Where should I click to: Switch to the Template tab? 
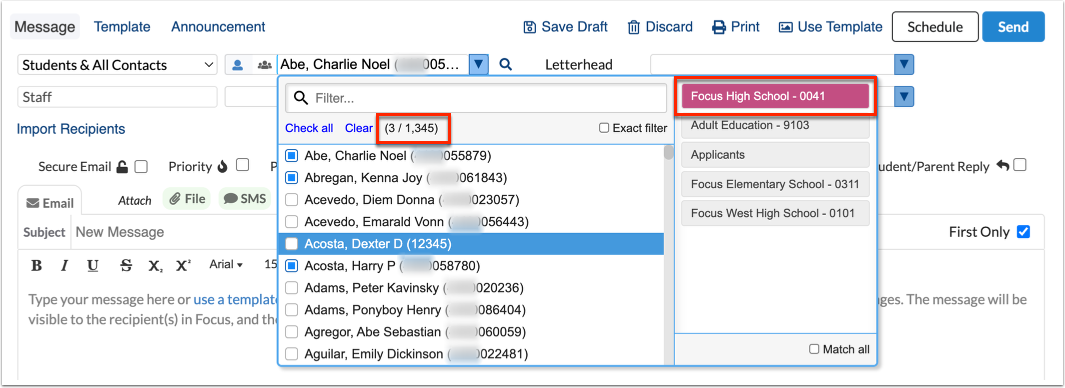click(x=122, y=27)
